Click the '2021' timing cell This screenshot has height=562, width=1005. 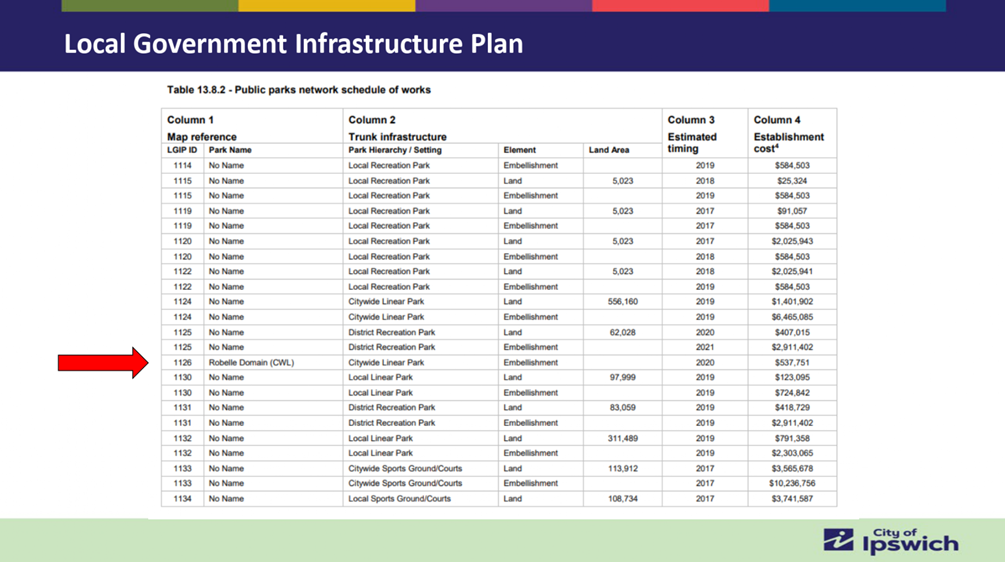pyautogui.click(x=705, y=347)
